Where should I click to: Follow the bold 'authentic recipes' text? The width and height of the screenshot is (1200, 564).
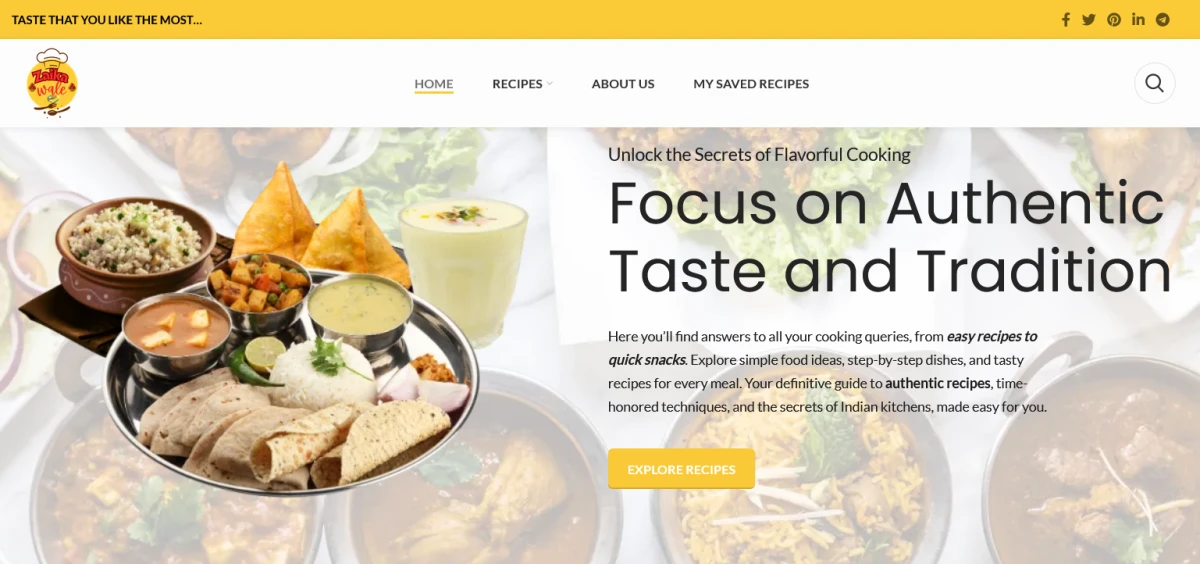(x=938, y=383)
